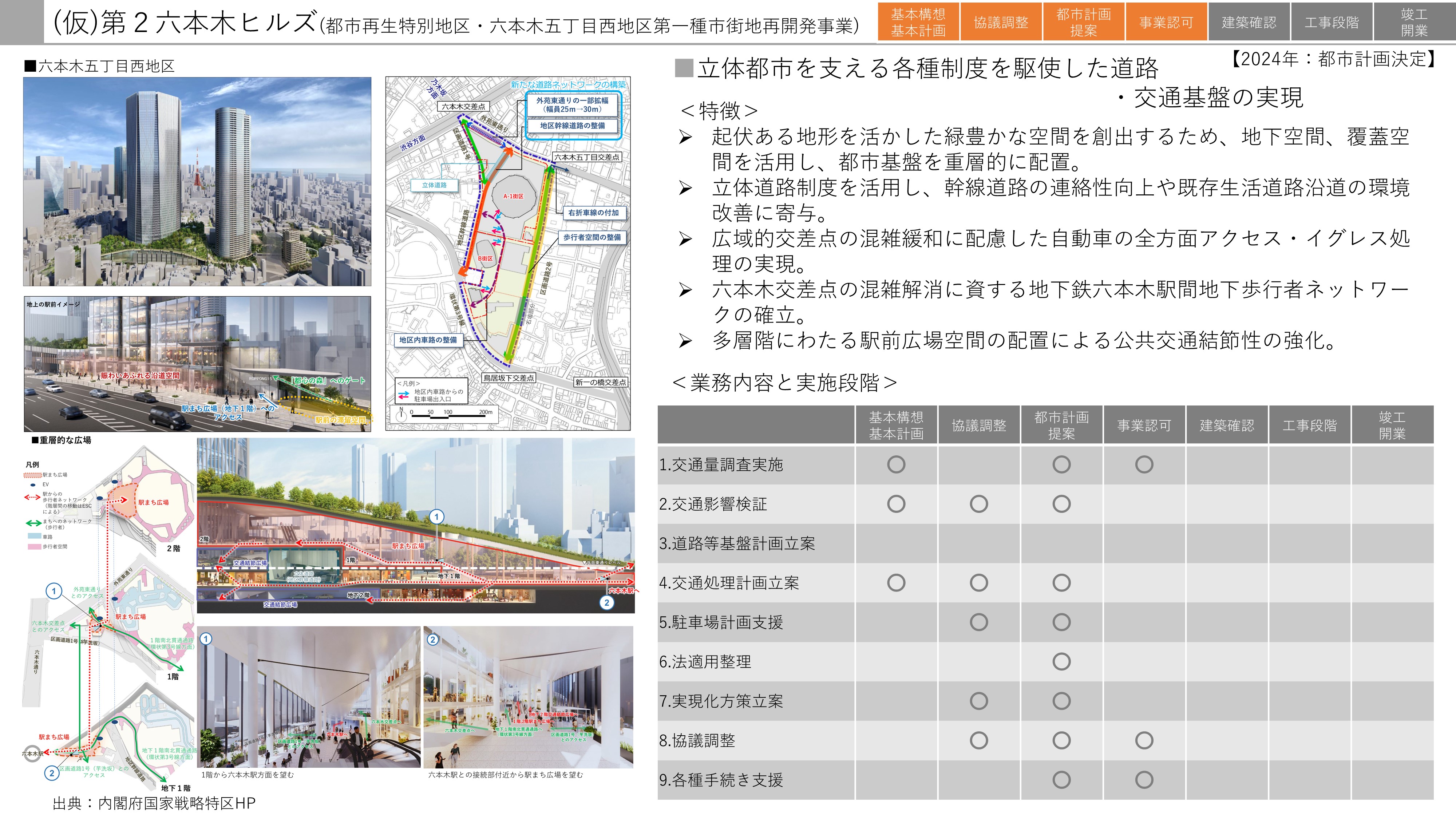Click the circle for 7.実現化方策立案 under 都市計画提案
1456x819 pixels.
[x=1061, y=701]
